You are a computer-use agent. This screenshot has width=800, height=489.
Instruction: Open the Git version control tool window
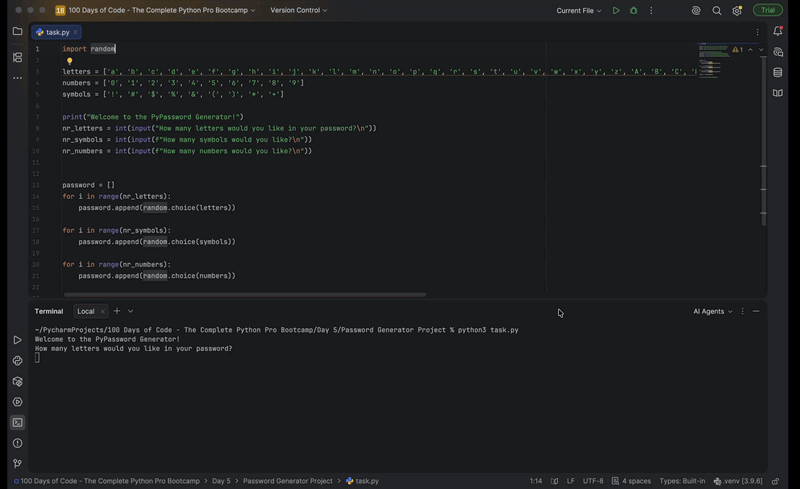click(17, 463)
